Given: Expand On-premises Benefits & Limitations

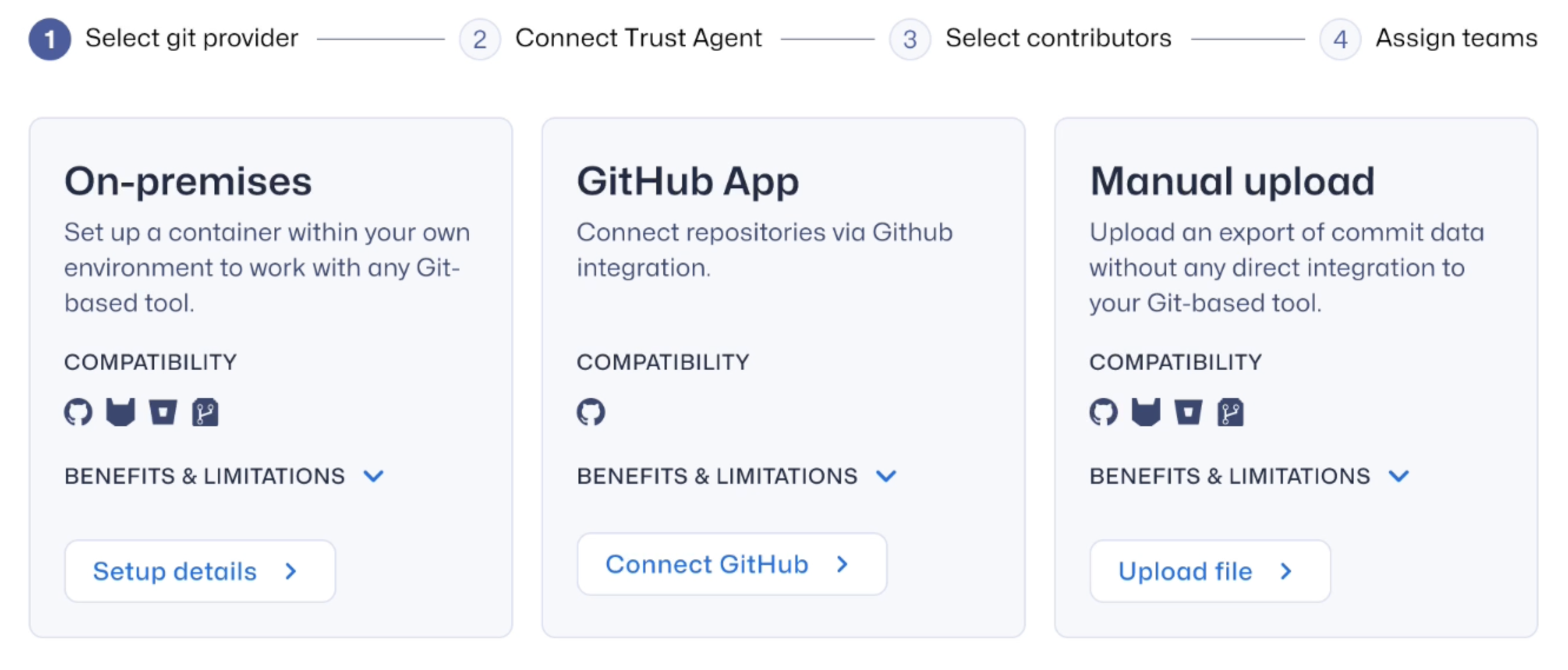Looking at the screenshot, I should 373,476.
